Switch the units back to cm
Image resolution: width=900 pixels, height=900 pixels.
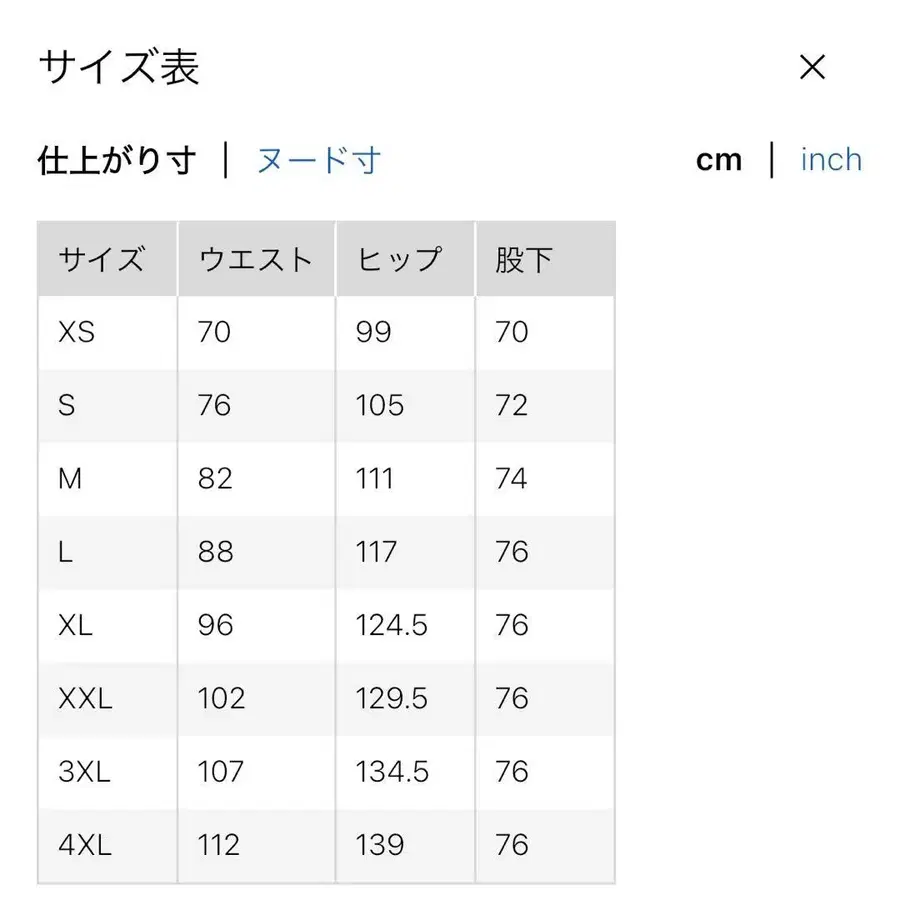pyautogui.click(x=720, y=159)
